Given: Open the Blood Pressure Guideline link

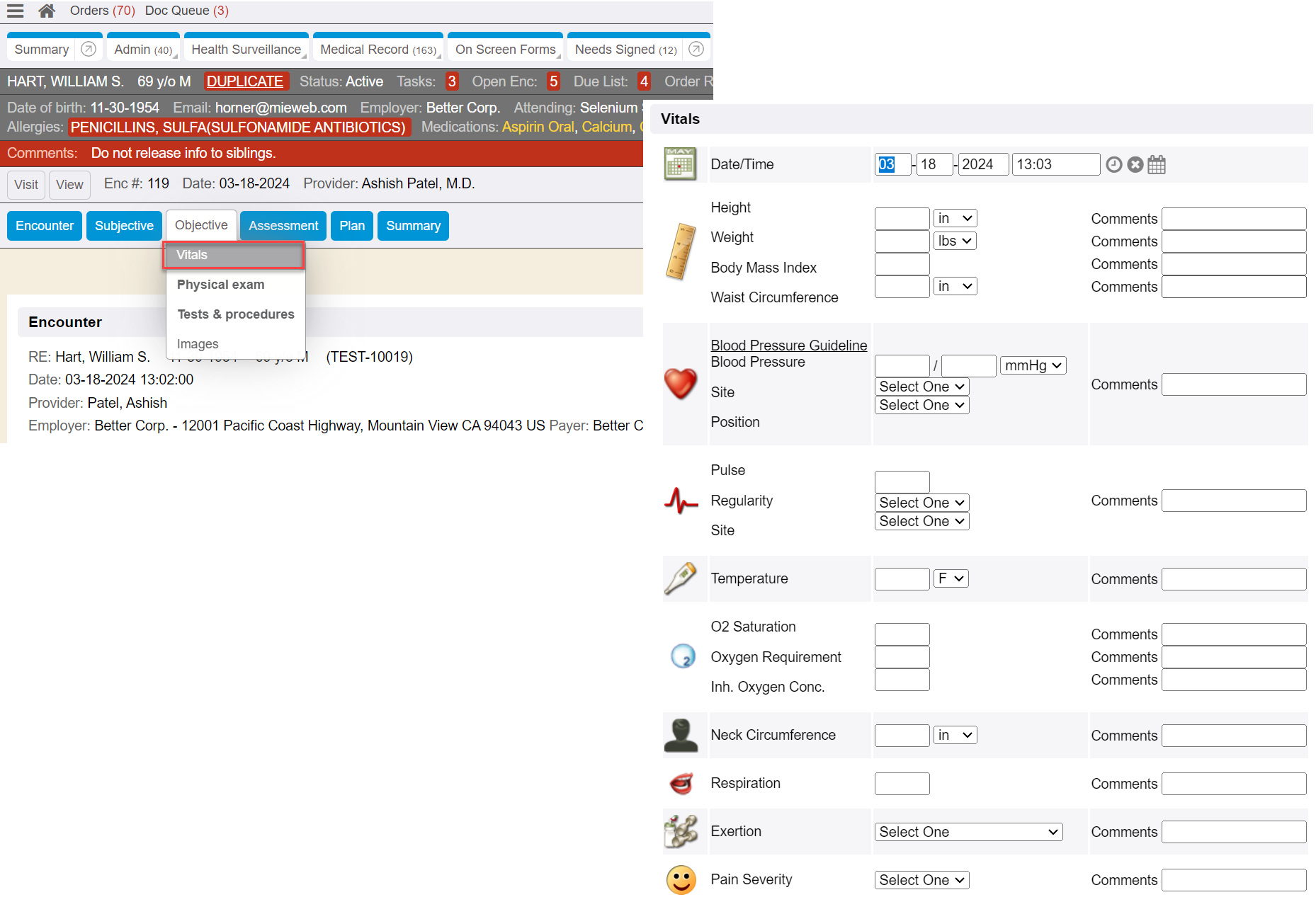Looking at the screenshot, I should (788, 346).
